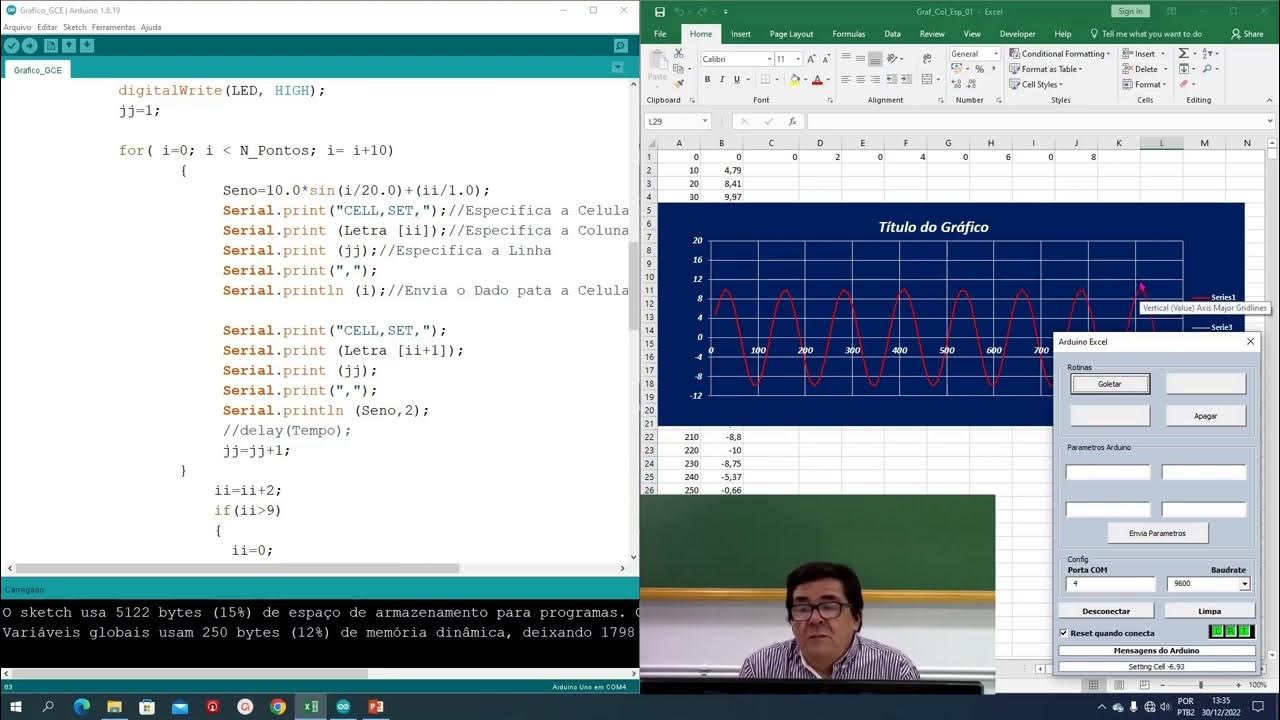1280x720 pixels.
Task: Click the Envia Parametros button
Action: [1158, 533]
